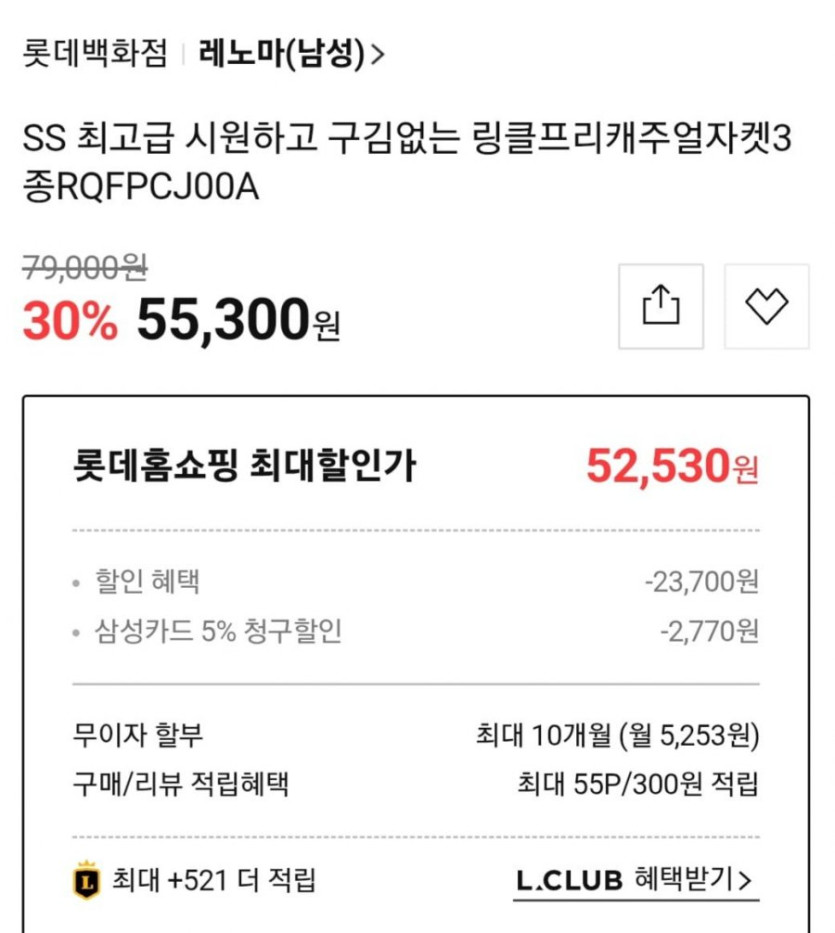Click the 롯데홈쇼핑 최대할인가 heading
The width and height of the screenshot is (835, 933).
click(245, 466)
